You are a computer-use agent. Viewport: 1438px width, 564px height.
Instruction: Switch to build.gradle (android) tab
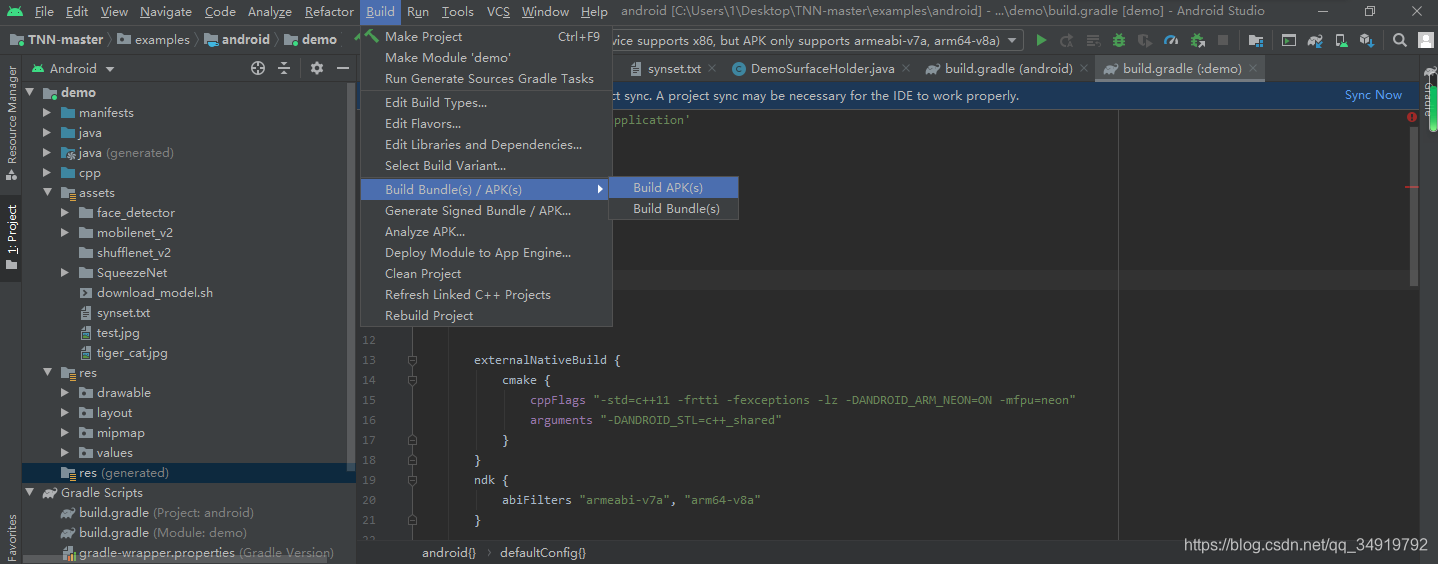[1008, 69]
